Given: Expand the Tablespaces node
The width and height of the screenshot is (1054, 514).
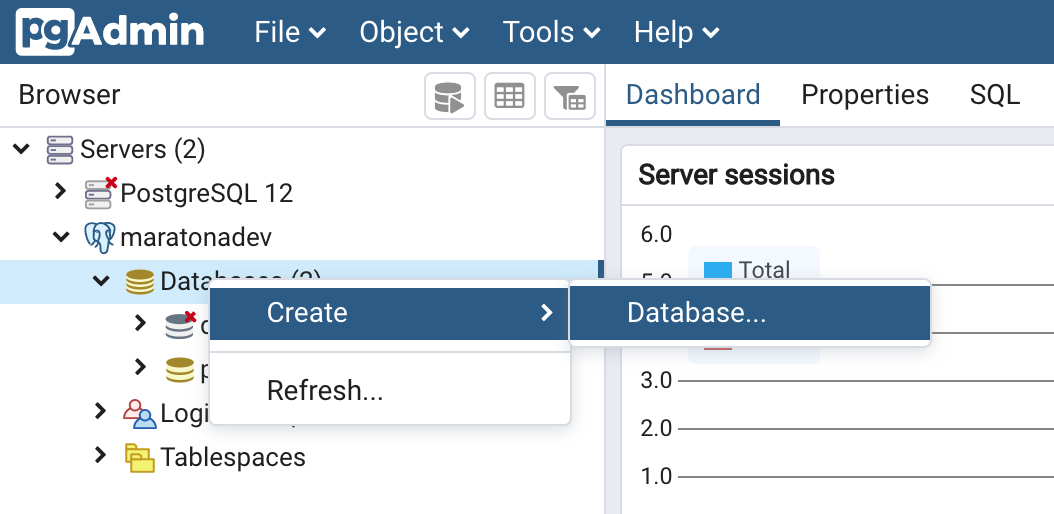Looking at the screenshot, I should pyautogui.click(x=100, y=456).
